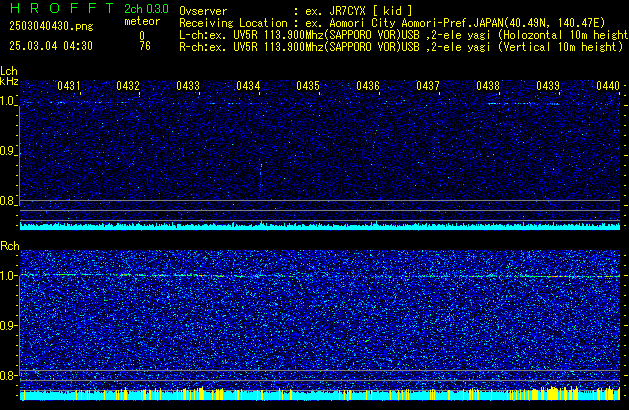Image resolution: width=629 pixels, height=410 pixels.
Task: Click the meteor count value 0
Action: click(x=142, y=36)
